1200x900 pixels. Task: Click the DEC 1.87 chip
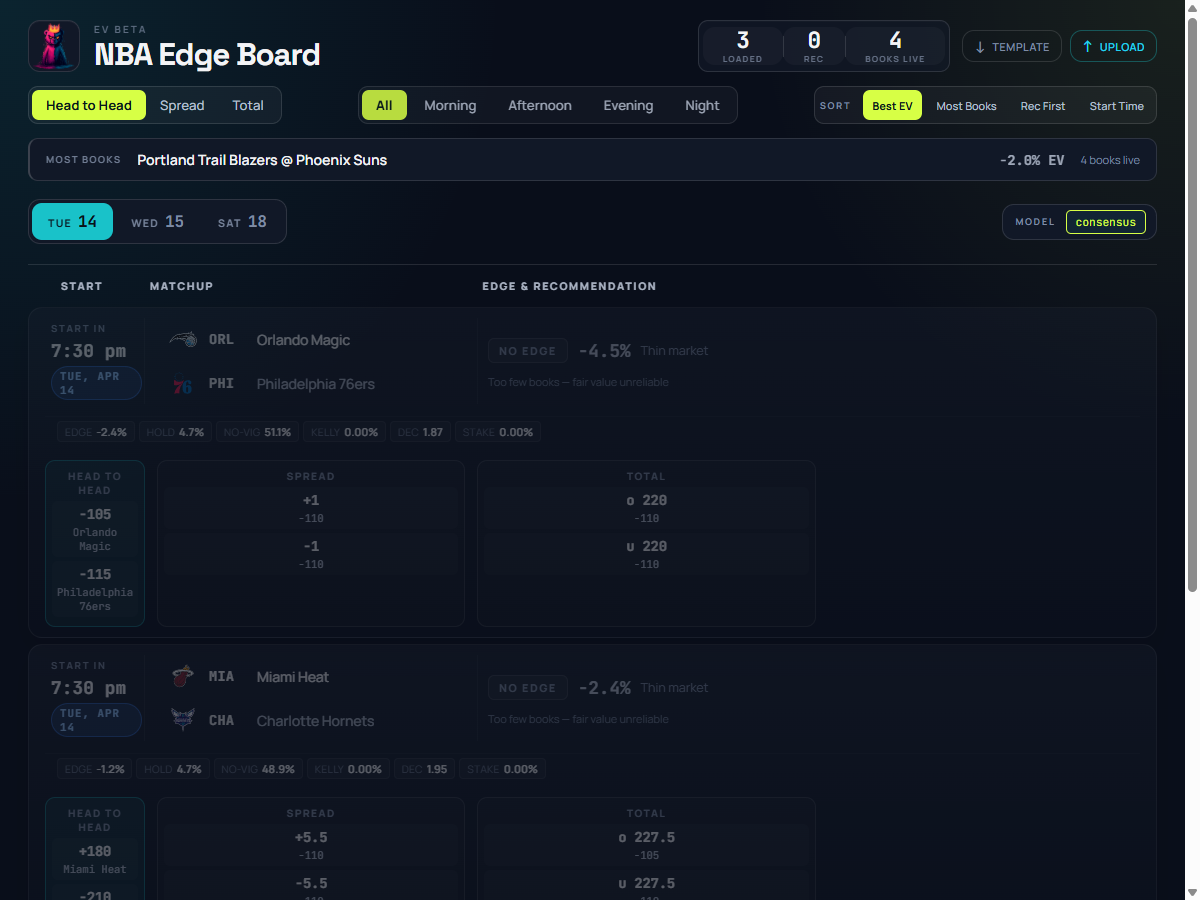tap(420, 432)
